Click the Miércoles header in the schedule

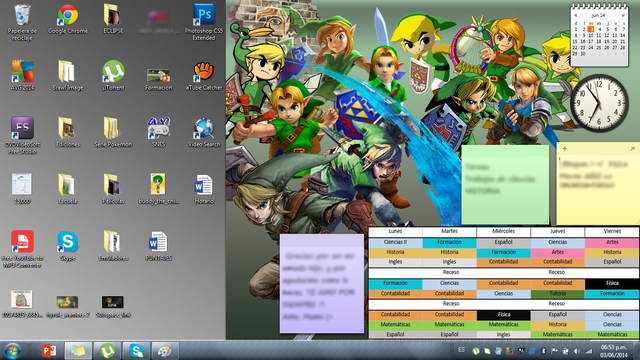[503, 231]
